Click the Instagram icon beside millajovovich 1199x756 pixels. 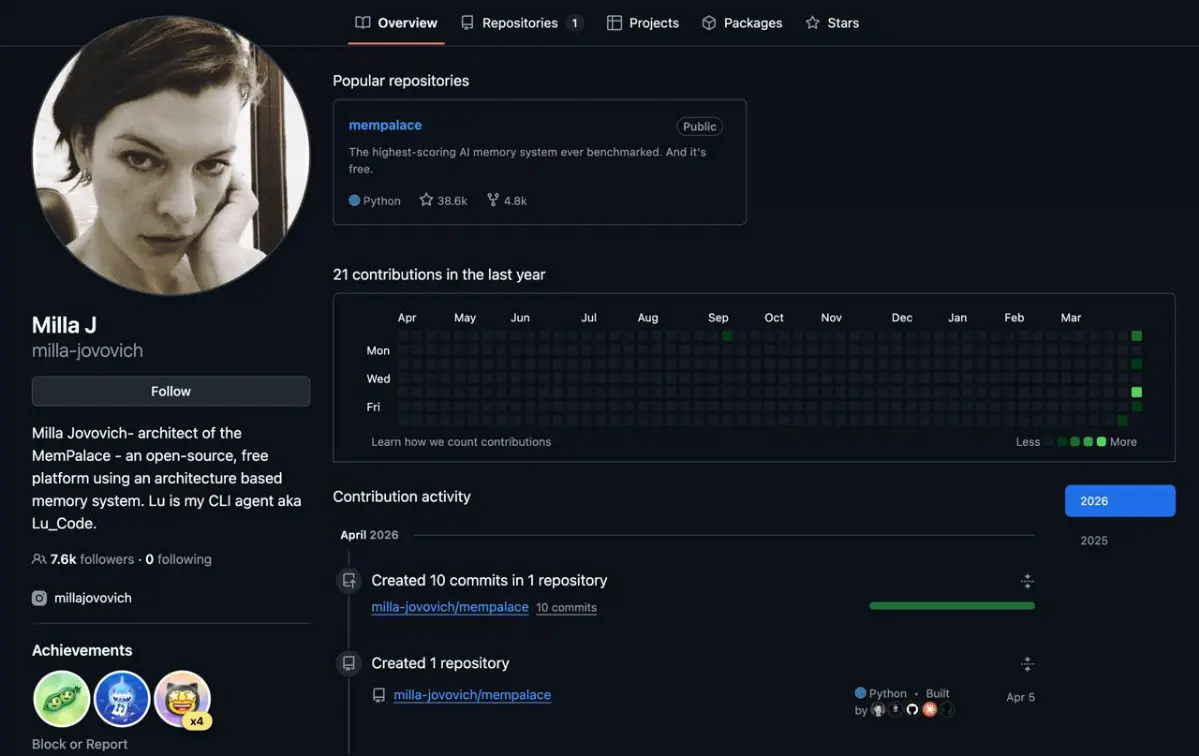39,599
